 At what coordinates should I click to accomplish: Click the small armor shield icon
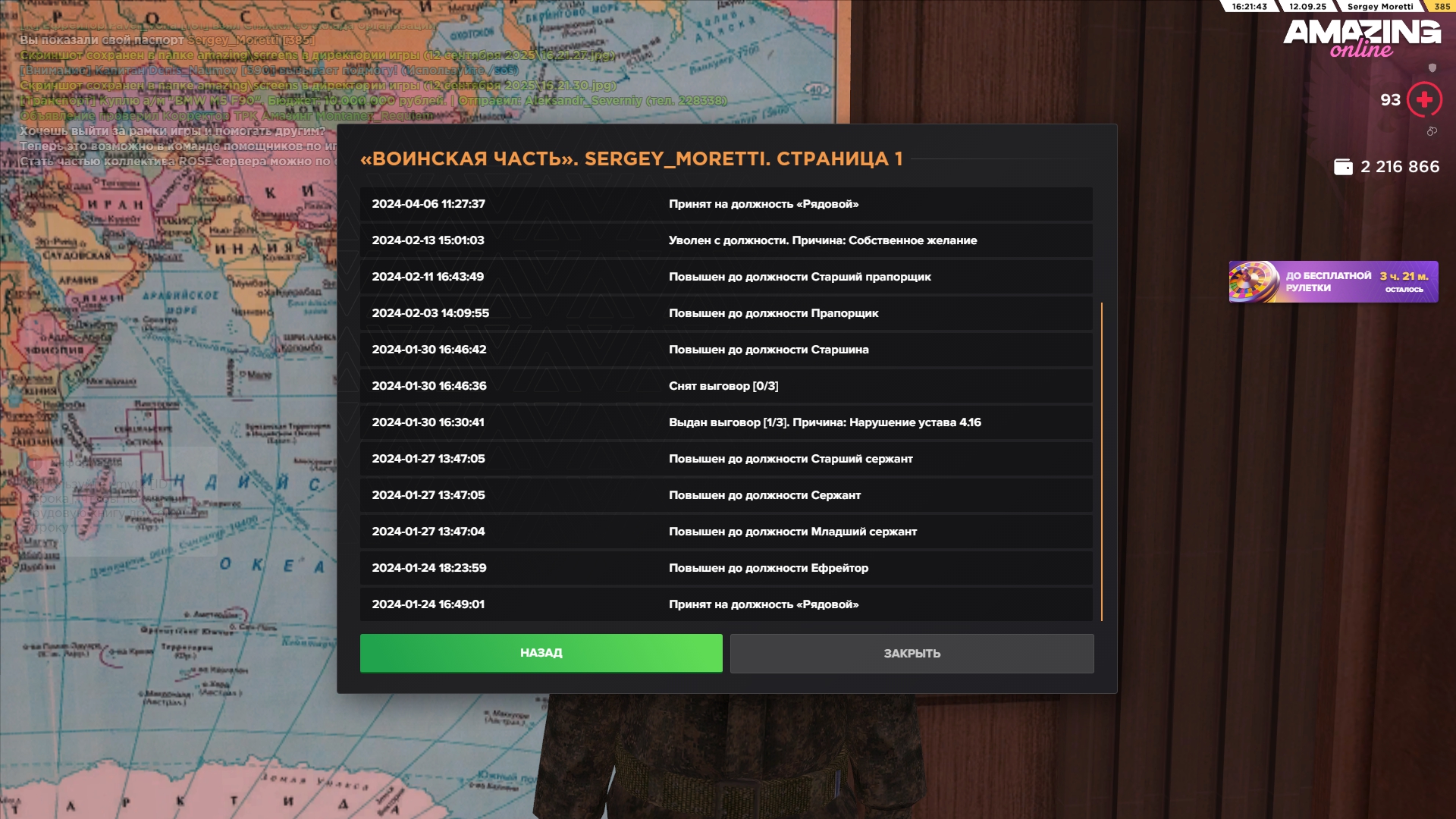[x=1432, y=68]
